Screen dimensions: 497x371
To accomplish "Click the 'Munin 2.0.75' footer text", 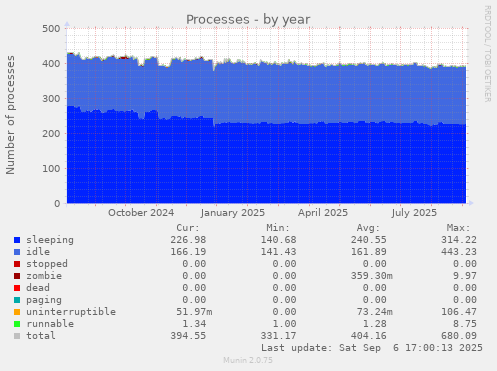I will click(248, 360).
